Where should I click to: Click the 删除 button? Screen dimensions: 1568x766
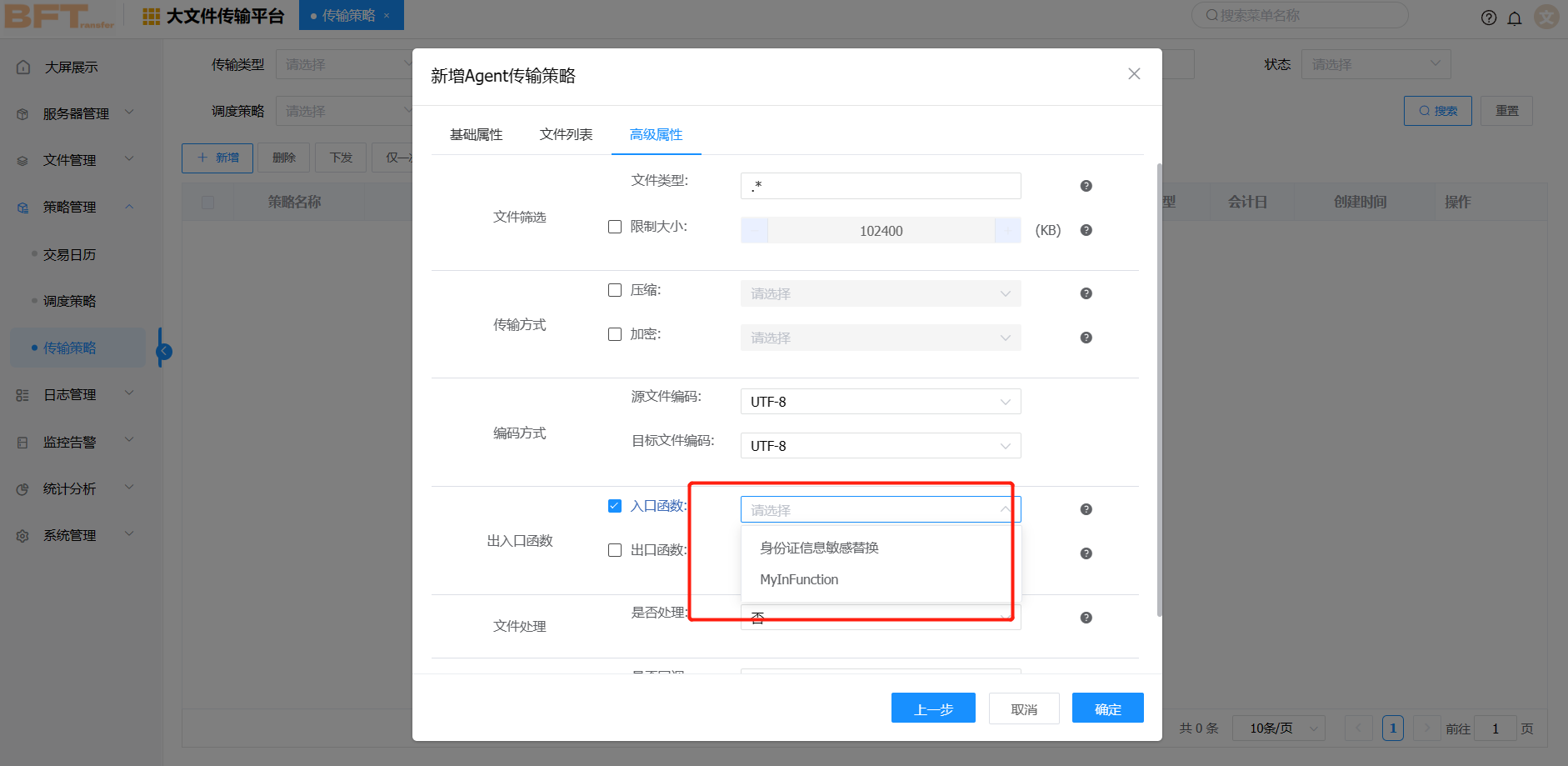tap(284, 158)
